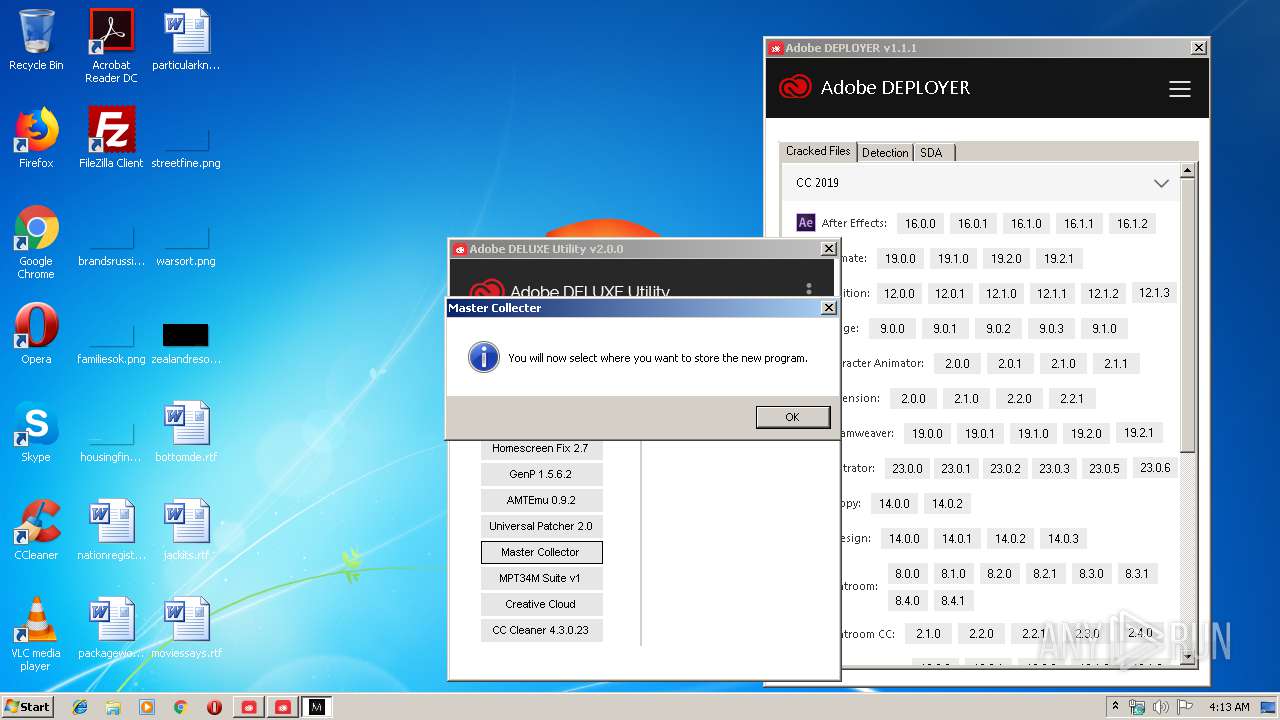This screenshot has width=1280, height=720.
Task: Click OK in the Master Collecter dialog
Action: (792, 417)
